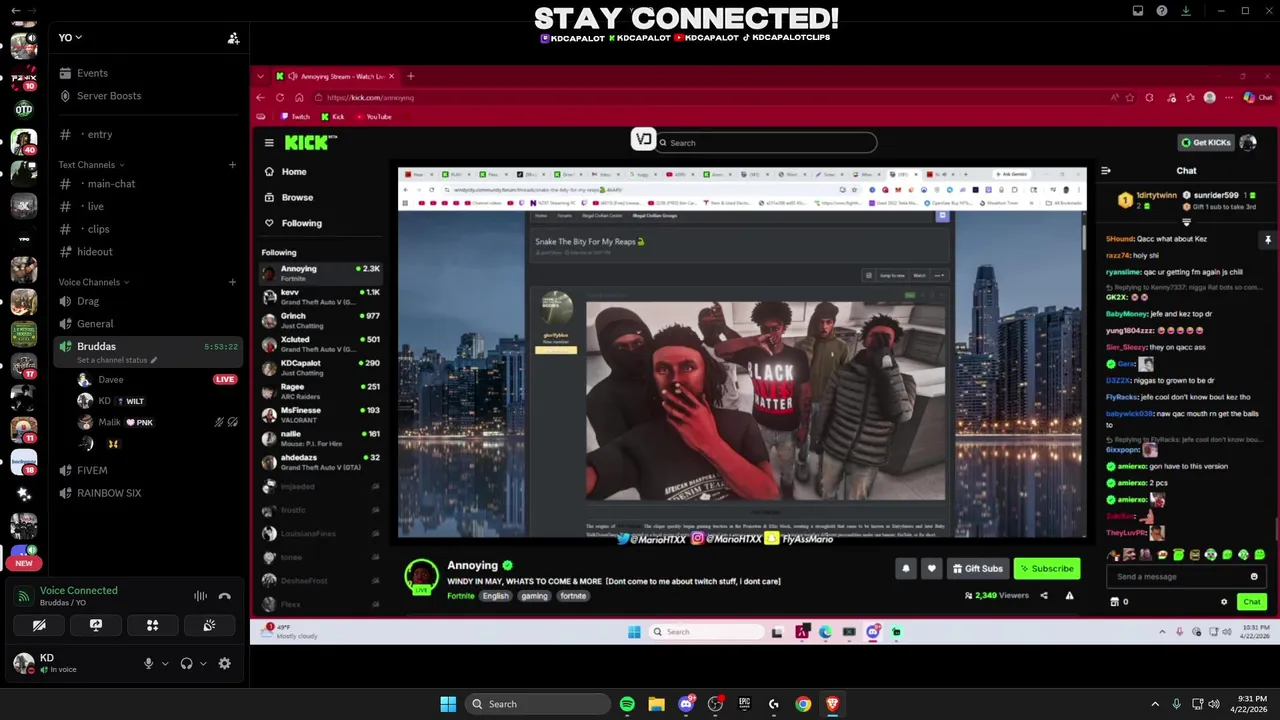Click the pinned message pin icon
Viewport: 1280px width, 720px height.
coord(1267,240)
